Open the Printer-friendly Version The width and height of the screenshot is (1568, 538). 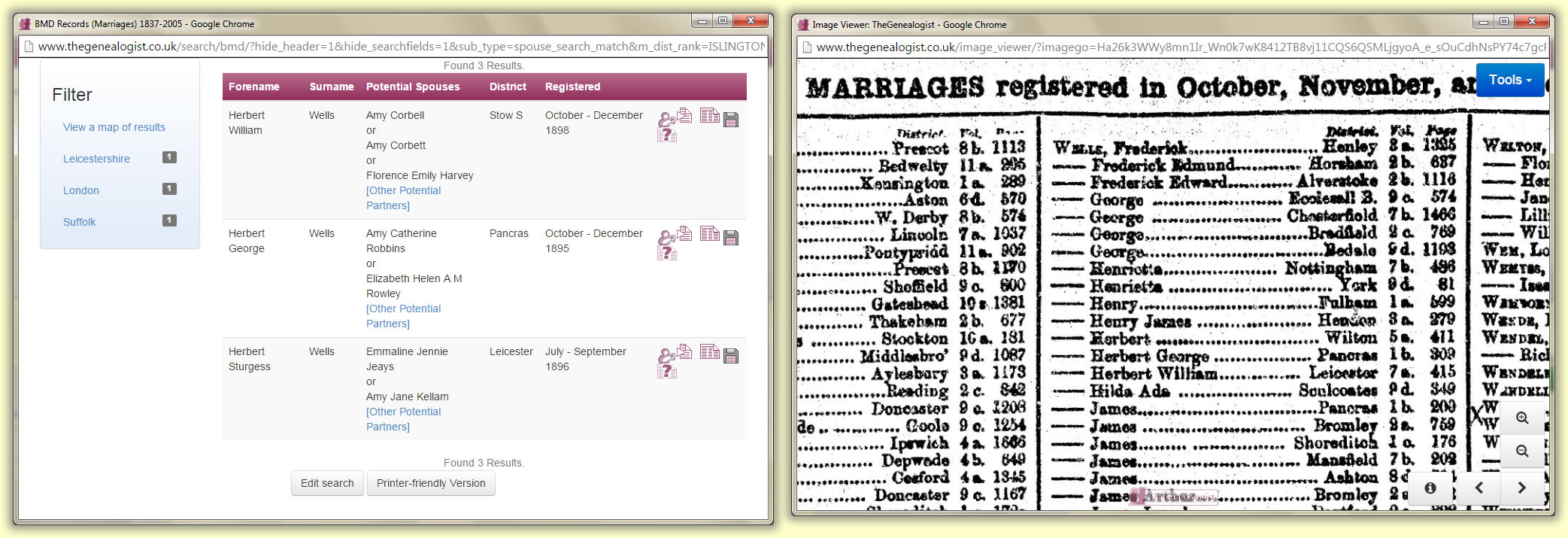(431, 483)
